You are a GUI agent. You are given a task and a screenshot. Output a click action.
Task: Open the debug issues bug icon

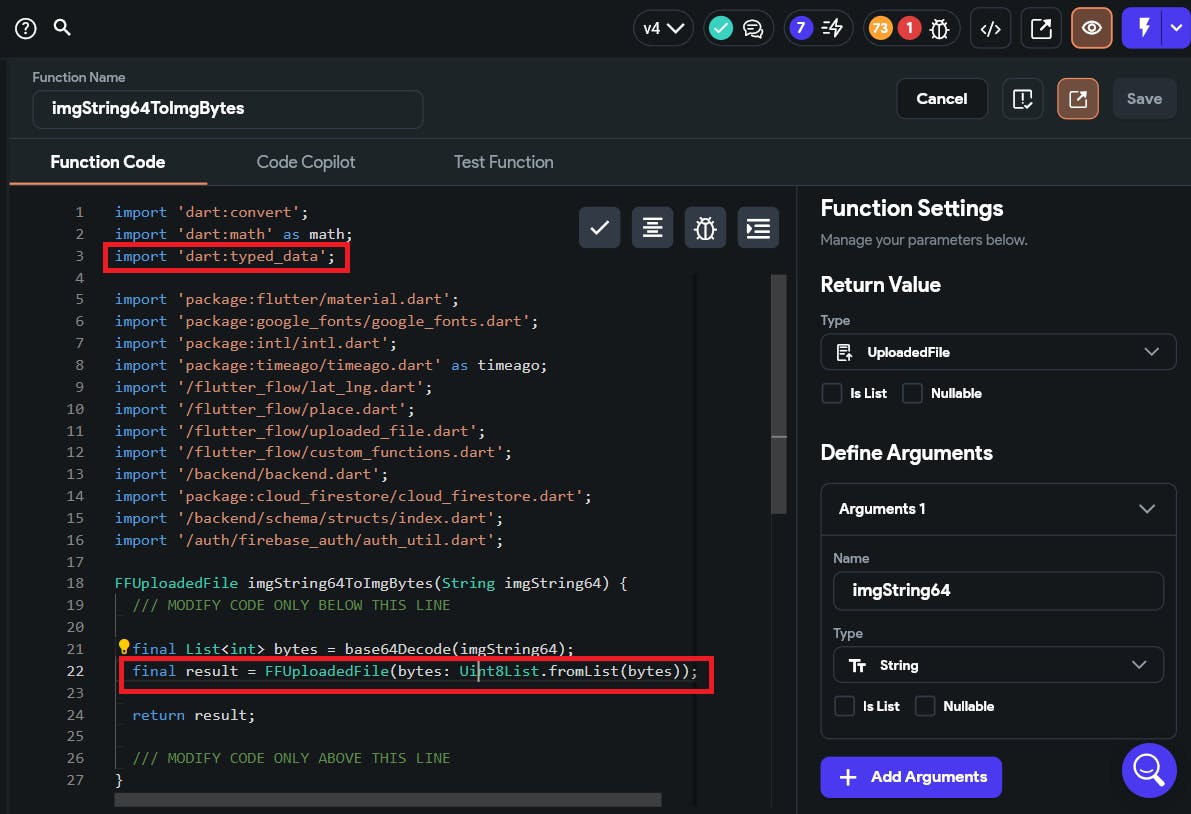(x=939, y=29)
